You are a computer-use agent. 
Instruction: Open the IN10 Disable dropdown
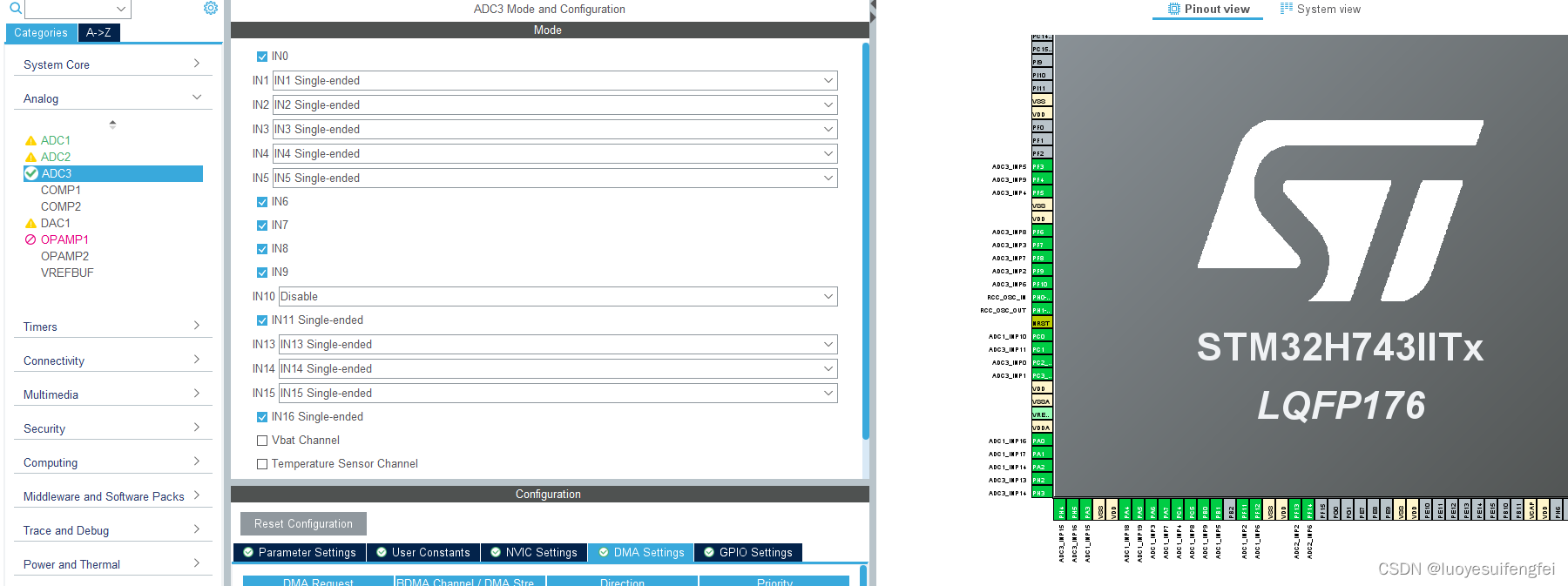point(558,296)
